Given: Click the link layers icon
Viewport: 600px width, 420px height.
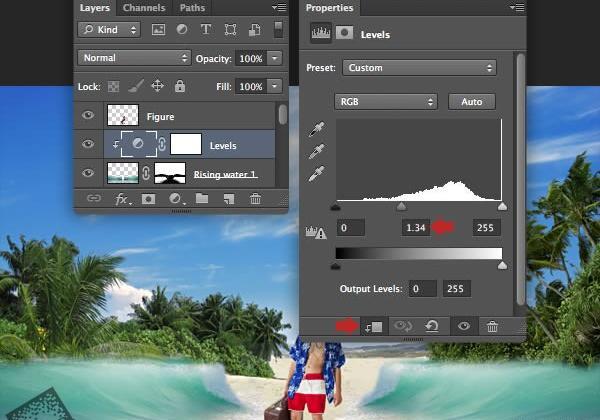Looking at the screenshot, I should (x=94, y=198).
